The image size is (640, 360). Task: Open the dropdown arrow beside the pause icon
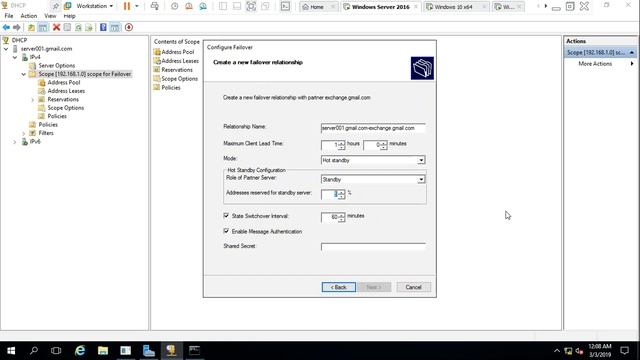pos(137,6)
